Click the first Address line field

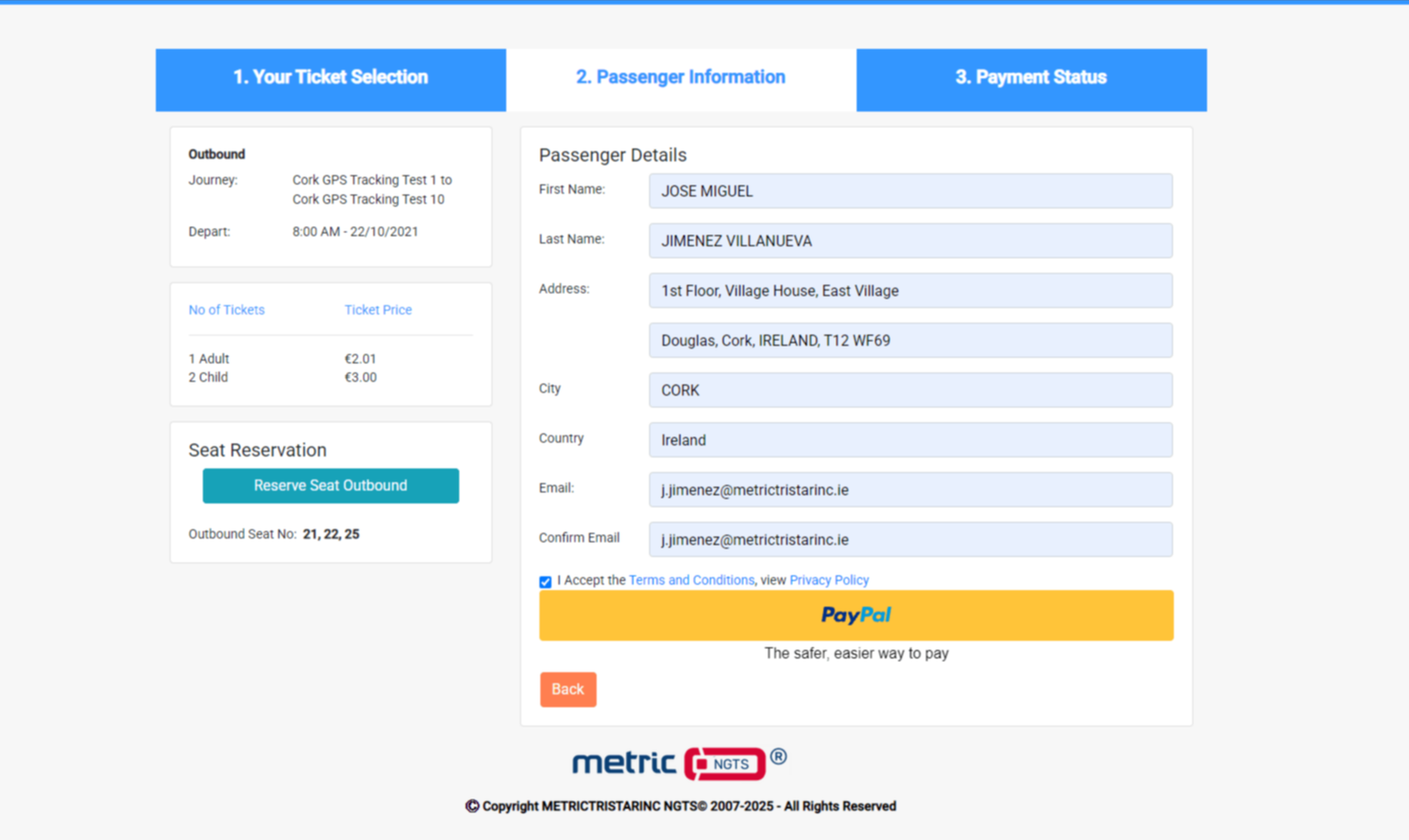[x=910, y=290]
